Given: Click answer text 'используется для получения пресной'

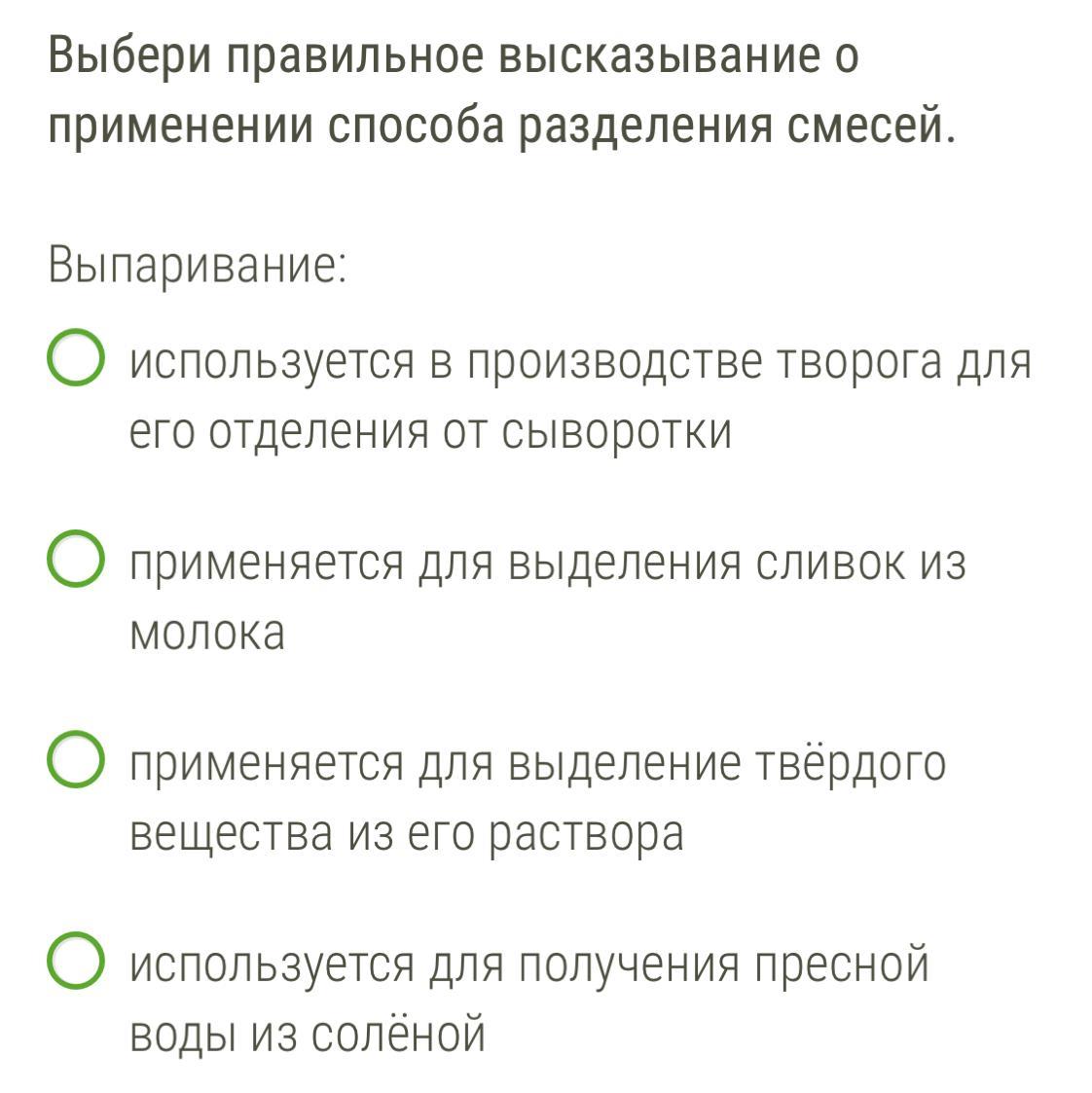Looking at the screenshot, I should pos(529,965).
